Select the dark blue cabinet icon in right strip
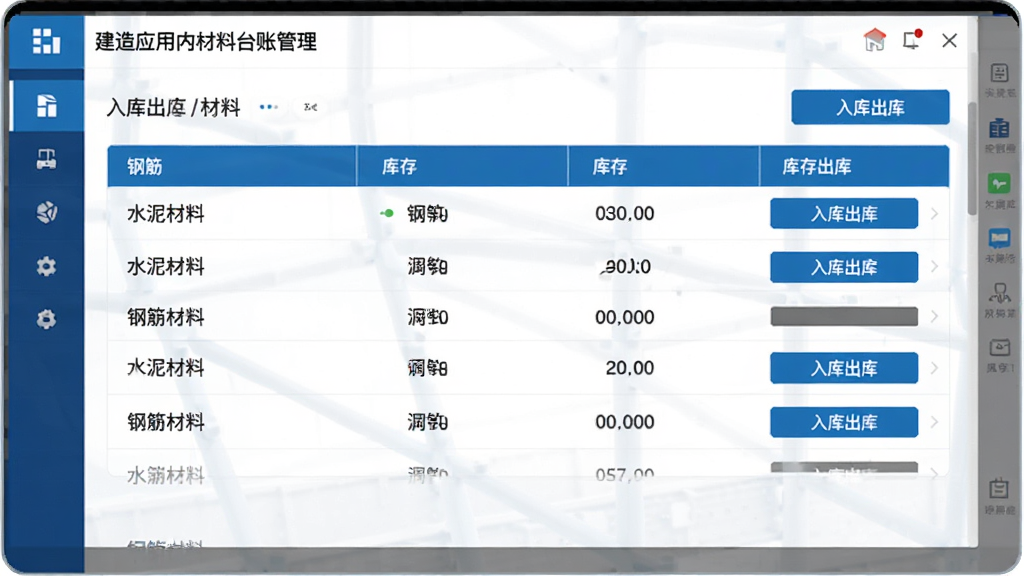Image resolution: width=1024 pixels, height=576 pixels. (x=999, y=128)
